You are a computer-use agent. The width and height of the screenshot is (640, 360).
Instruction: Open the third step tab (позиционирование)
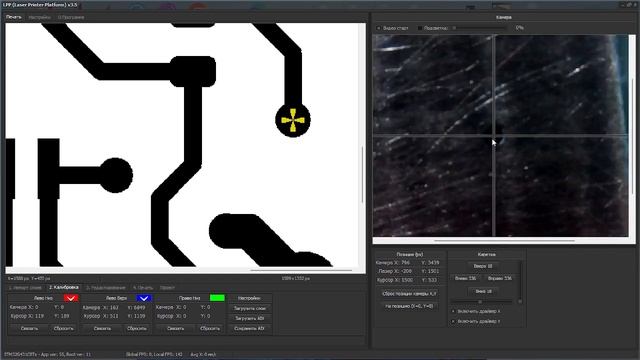106,288
